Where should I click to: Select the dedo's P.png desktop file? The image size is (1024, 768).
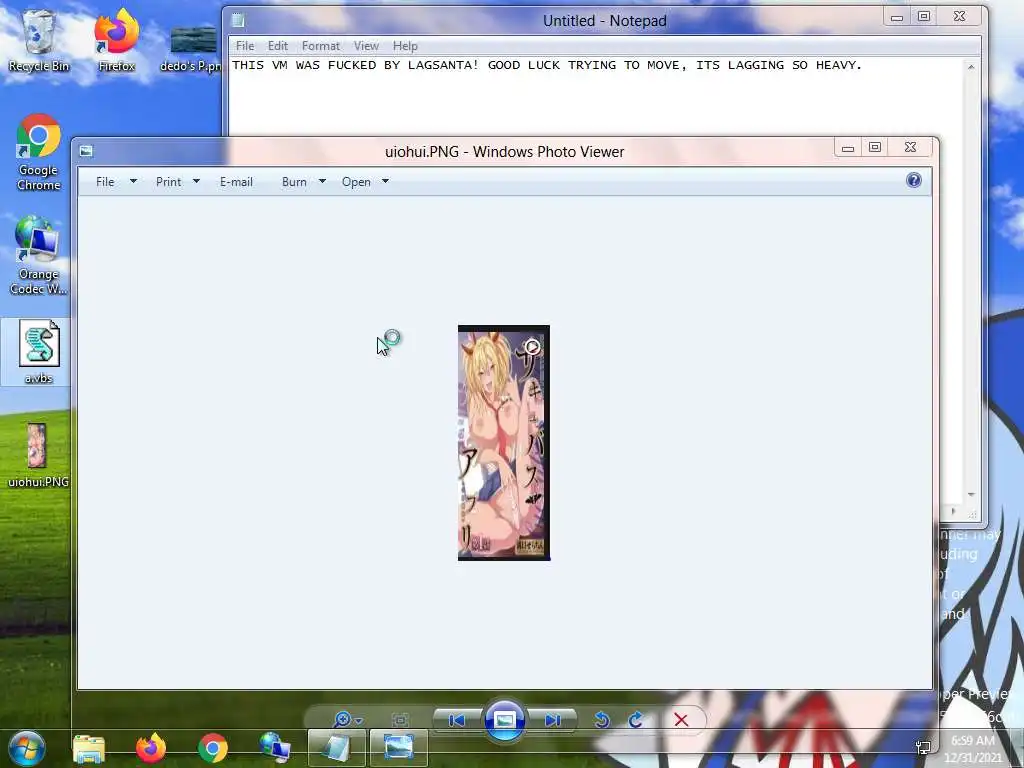point(192,48)
